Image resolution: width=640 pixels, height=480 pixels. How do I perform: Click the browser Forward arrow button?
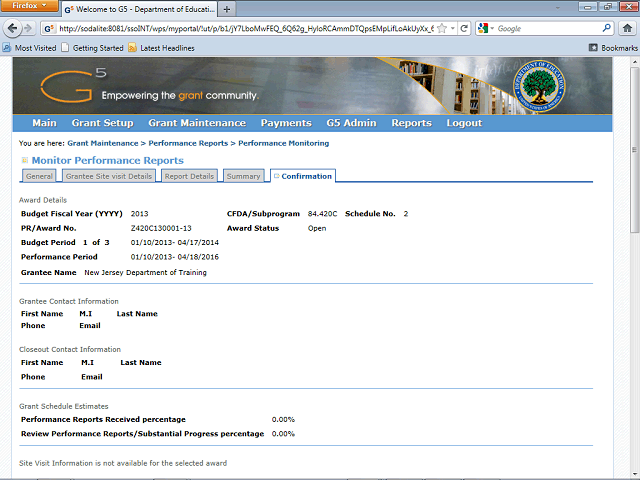click(x=28, y=28)
